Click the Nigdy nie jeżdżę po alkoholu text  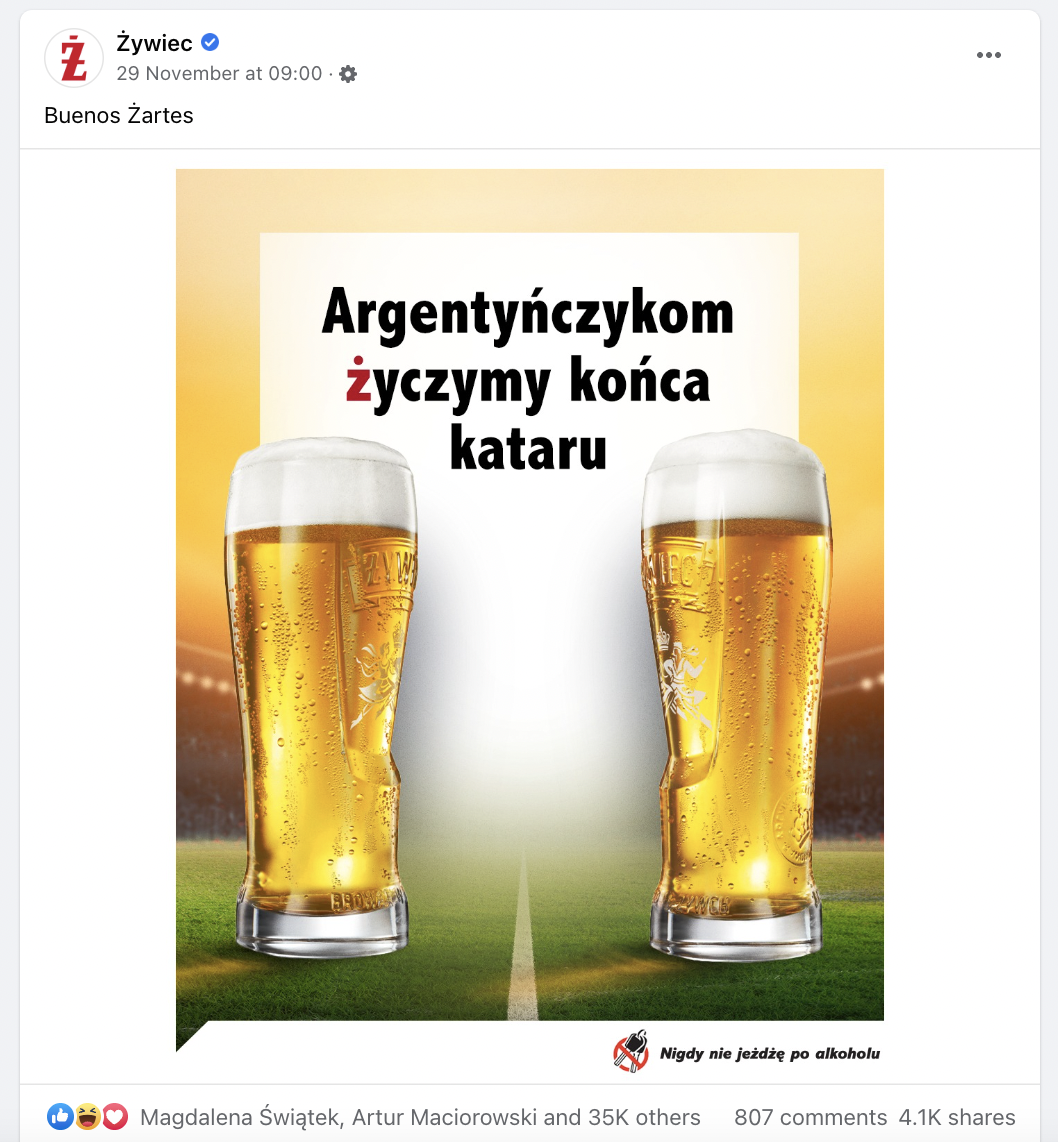point(770,1053)
